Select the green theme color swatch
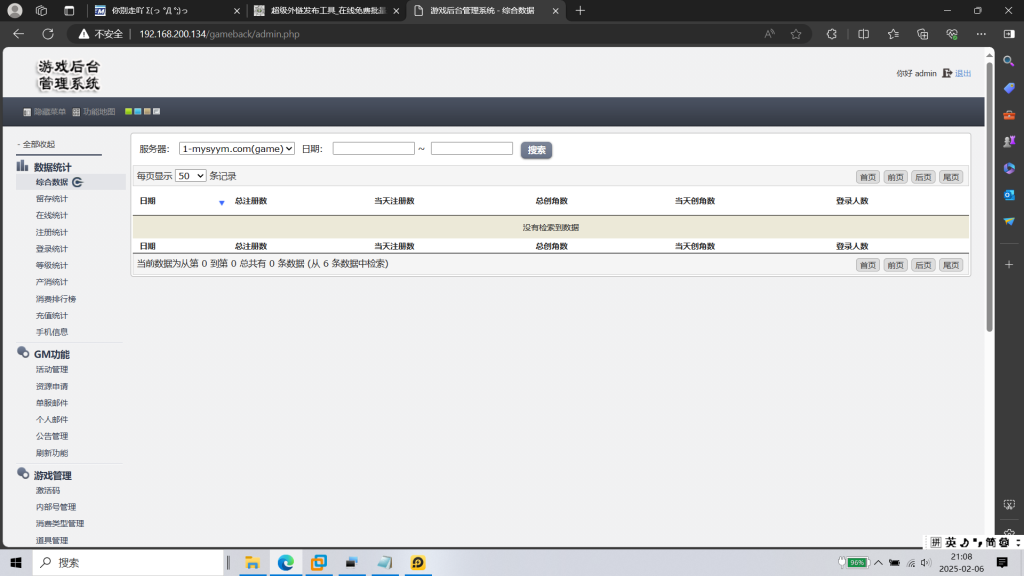The width and height of the screenshot is (1024, 576). coord(128,111)
